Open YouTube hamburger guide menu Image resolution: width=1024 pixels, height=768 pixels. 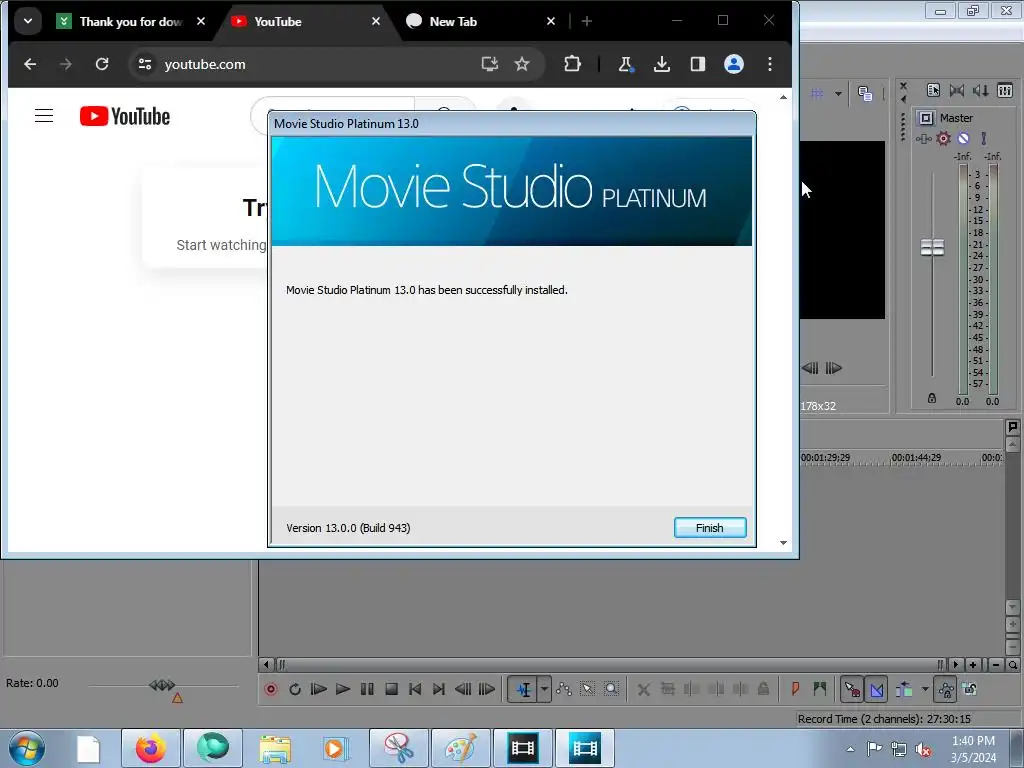click(44, 116)
